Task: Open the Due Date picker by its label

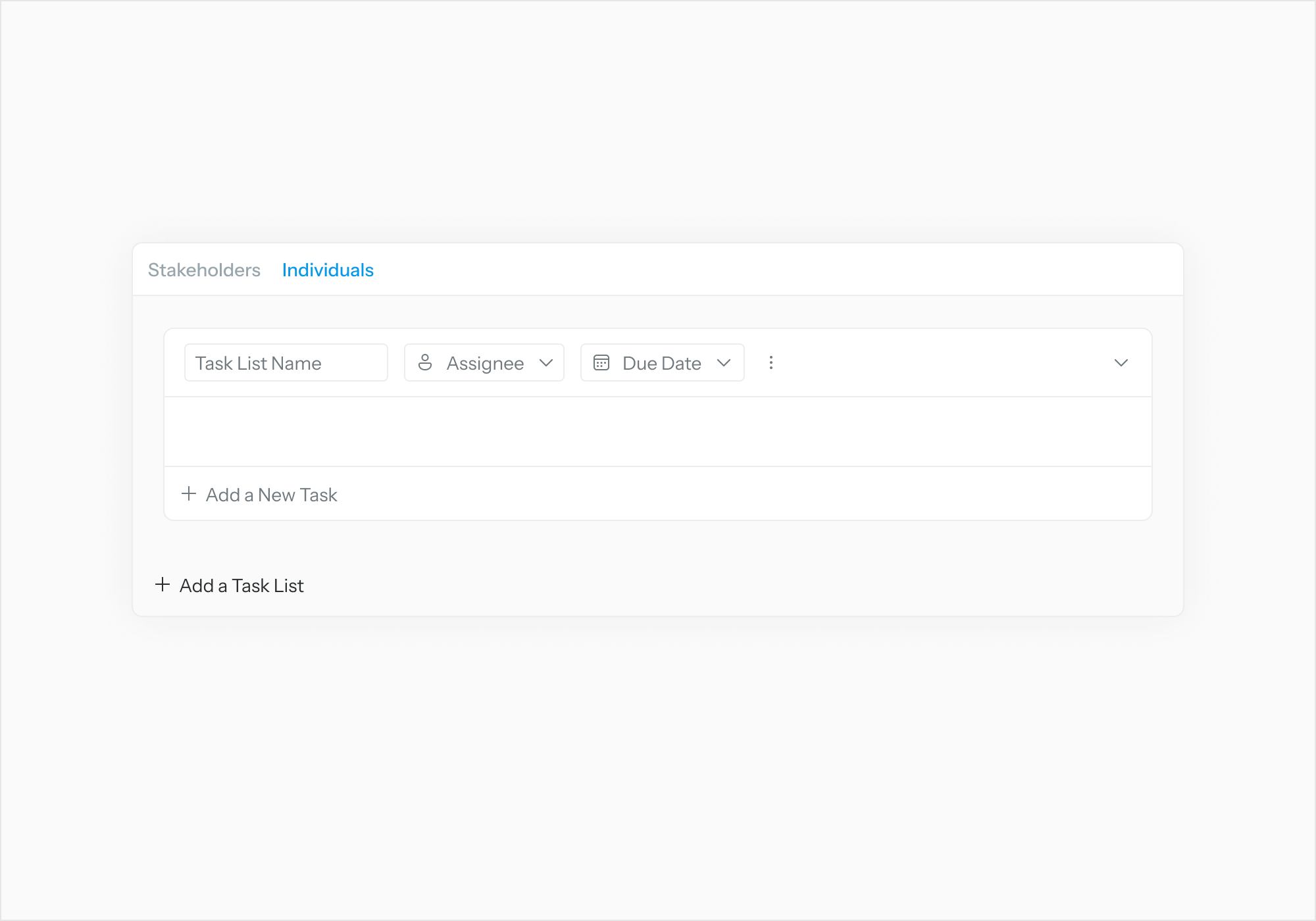Action: coord(661,363)
